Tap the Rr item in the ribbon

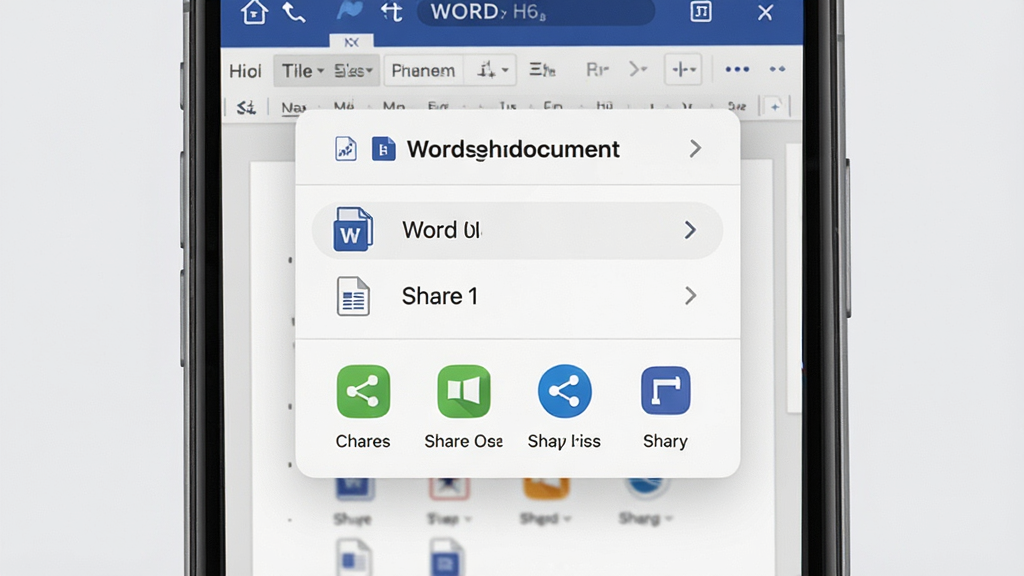[x=598, y=69]
